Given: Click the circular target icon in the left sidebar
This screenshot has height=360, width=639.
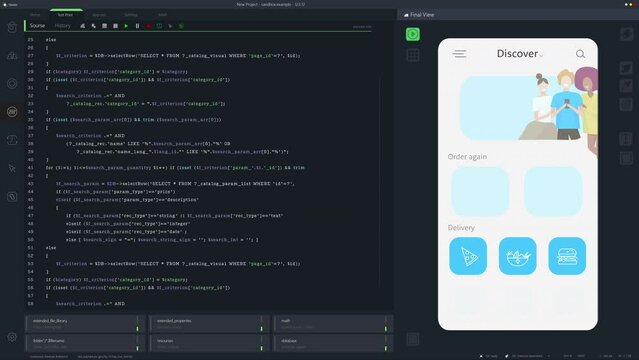Looking at the screenshot, I should click(x=12, y=84).
